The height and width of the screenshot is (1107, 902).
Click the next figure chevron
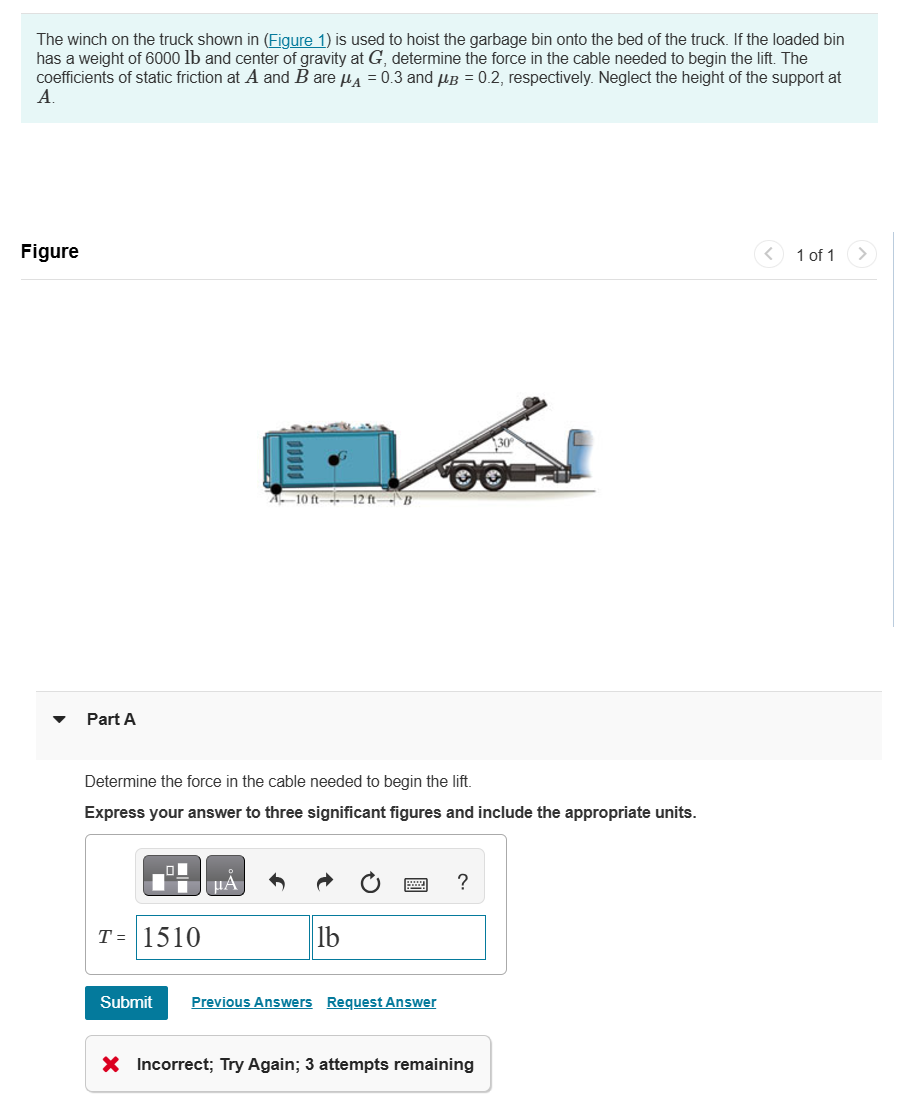pos(861,254)
